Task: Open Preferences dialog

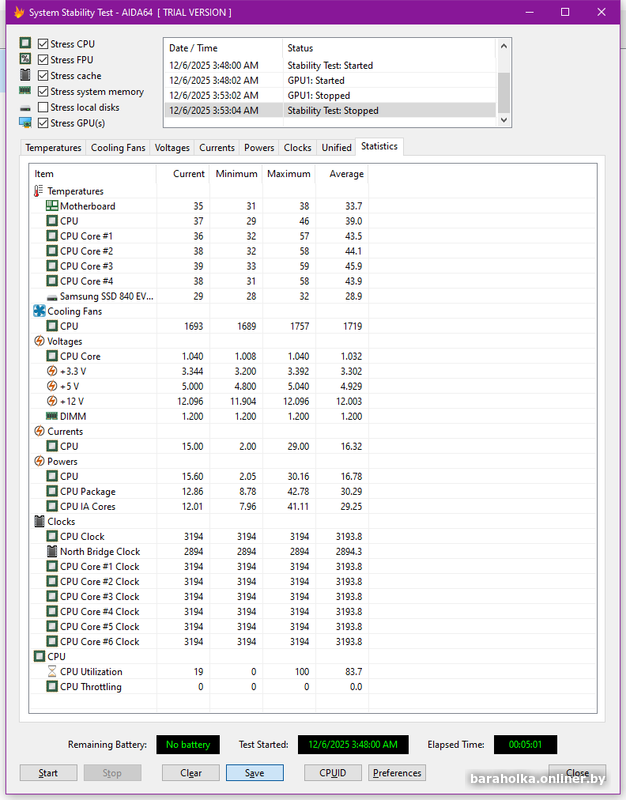Action: click(x=397, y=773)
